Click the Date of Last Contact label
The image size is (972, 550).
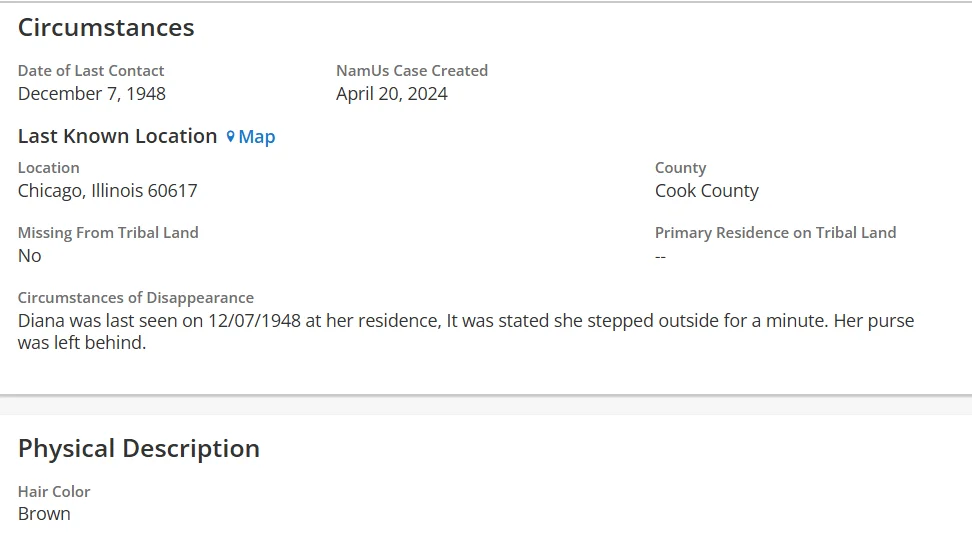91,71
